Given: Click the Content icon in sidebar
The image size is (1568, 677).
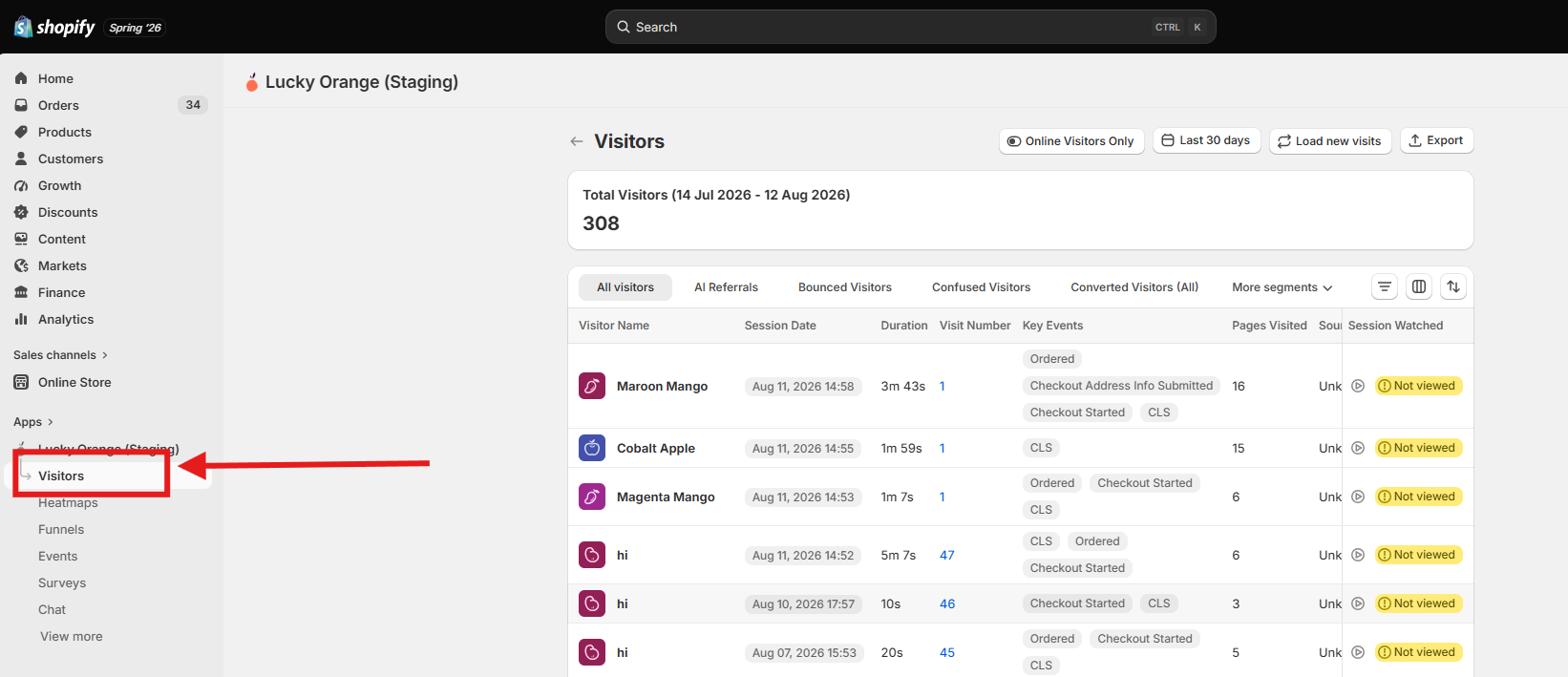Looking at the screenshot, I should coord(21,239).
